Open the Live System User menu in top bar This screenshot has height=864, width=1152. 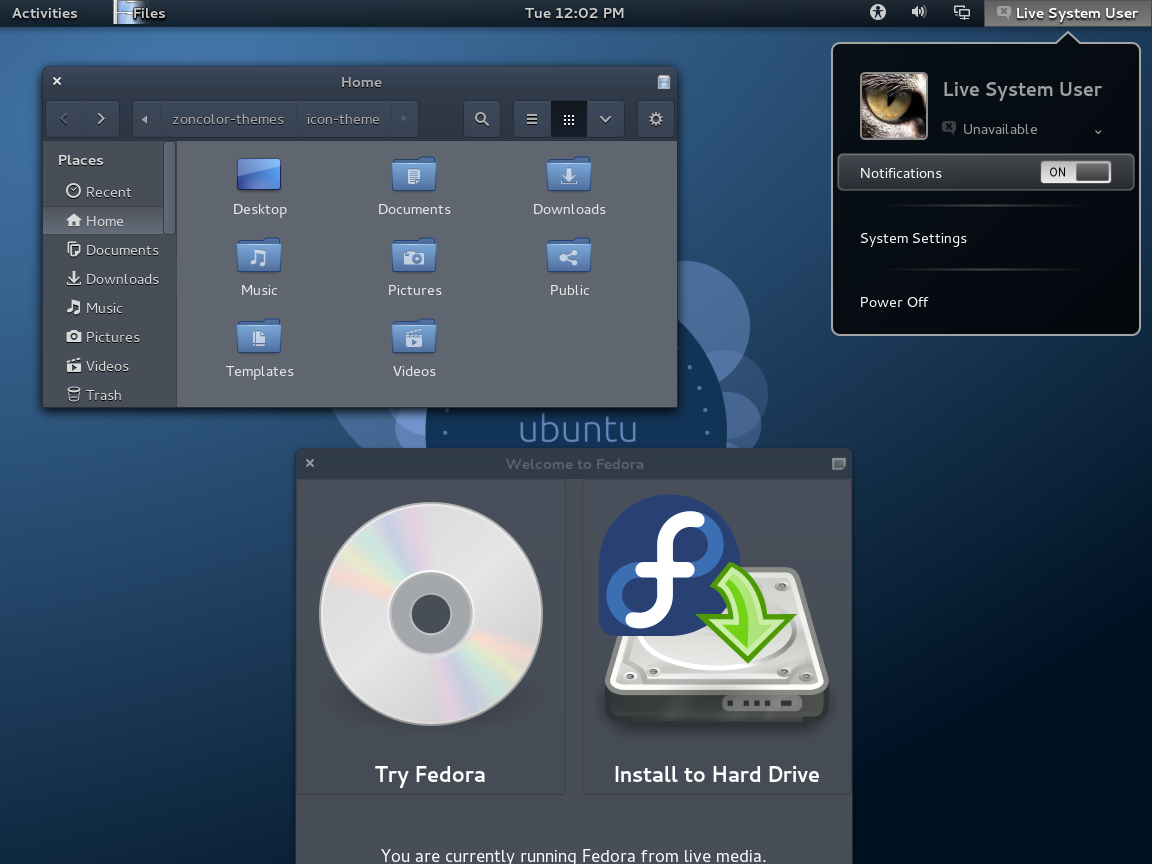pyautogui.click(x=1068, y=13)
